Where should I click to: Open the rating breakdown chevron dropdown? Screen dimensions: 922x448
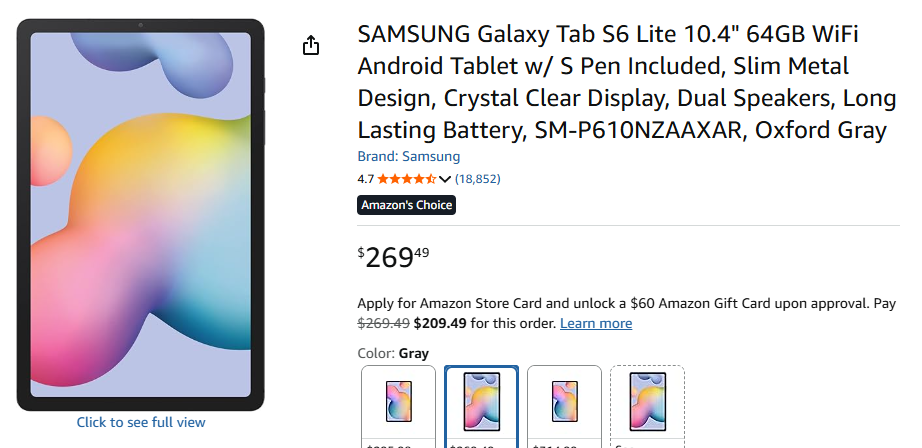(x=445, y=179)
